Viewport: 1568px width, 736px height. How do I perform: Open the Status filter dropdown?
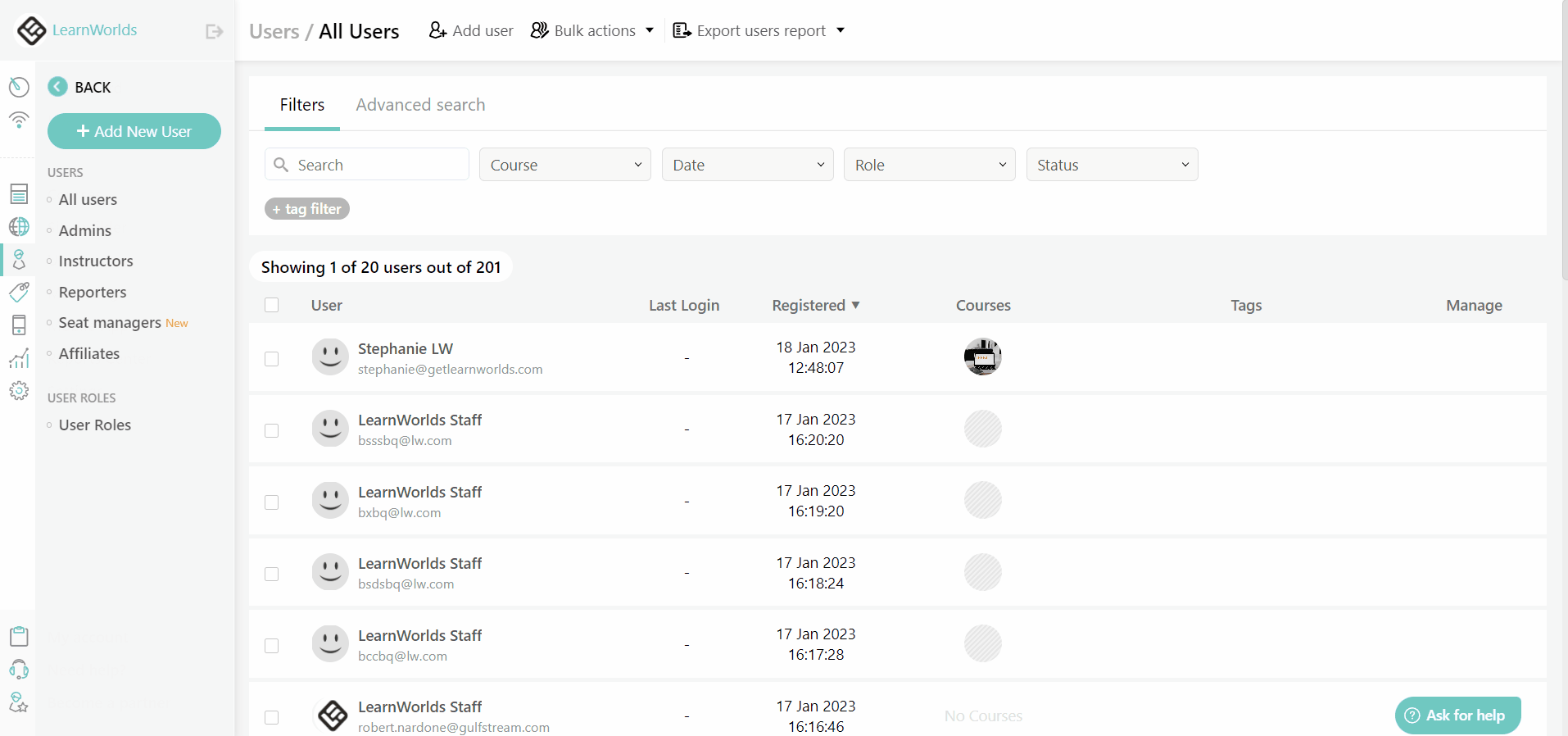1113,165
